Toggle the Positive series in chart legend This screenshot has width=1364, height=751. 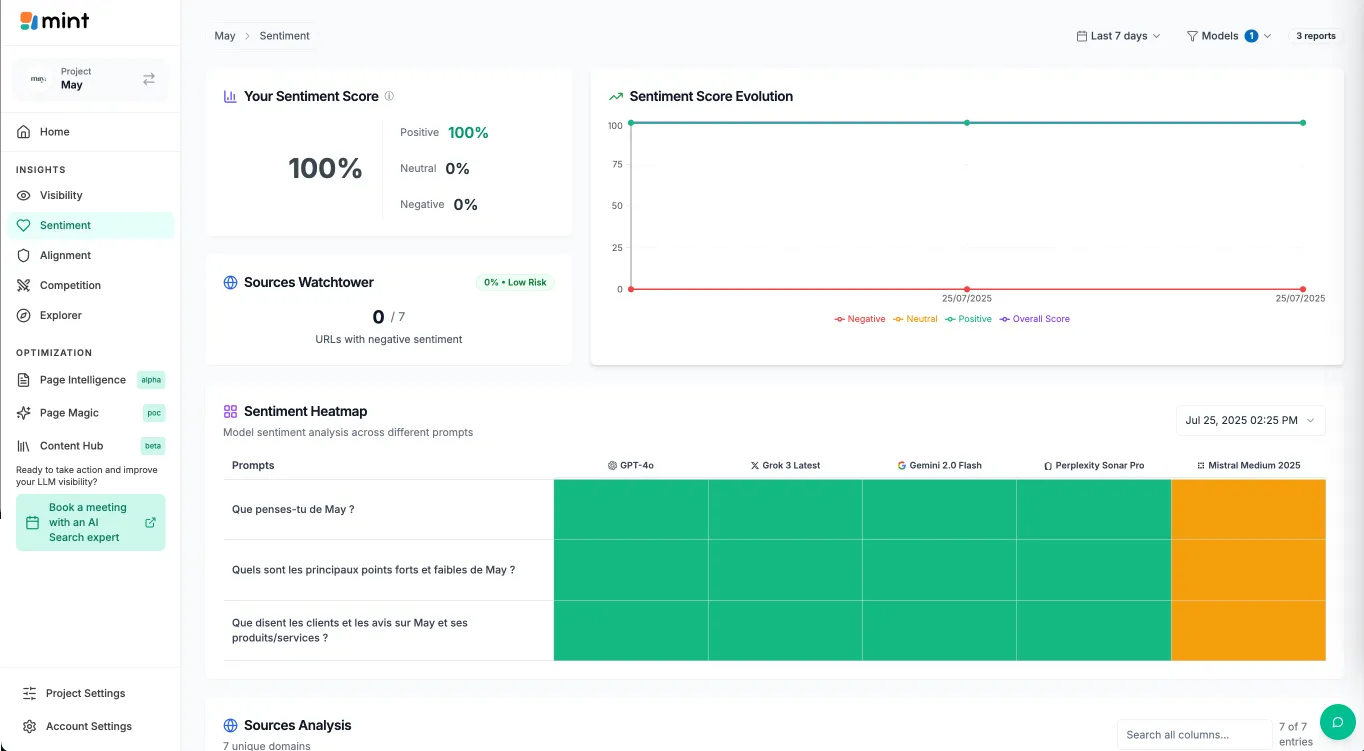point(968,319)
